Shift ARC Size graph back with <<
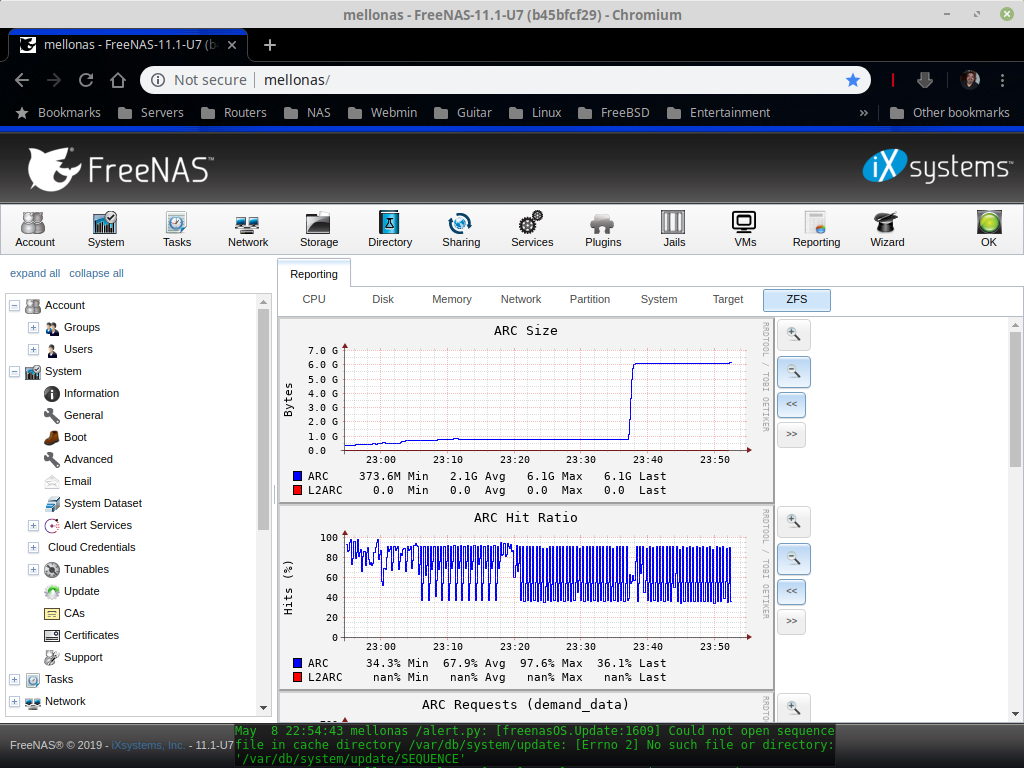 [x=792, y=404]
